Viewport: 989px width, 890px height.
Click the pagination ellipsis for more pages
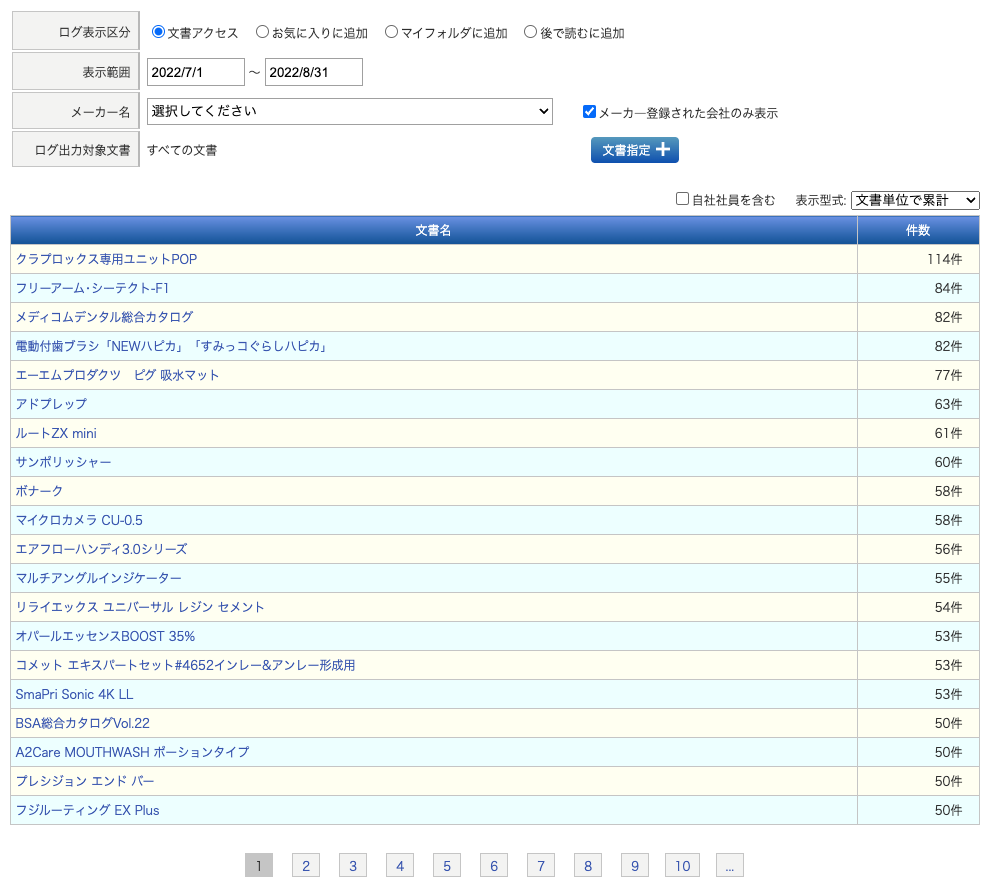click(x=730, y=865)
